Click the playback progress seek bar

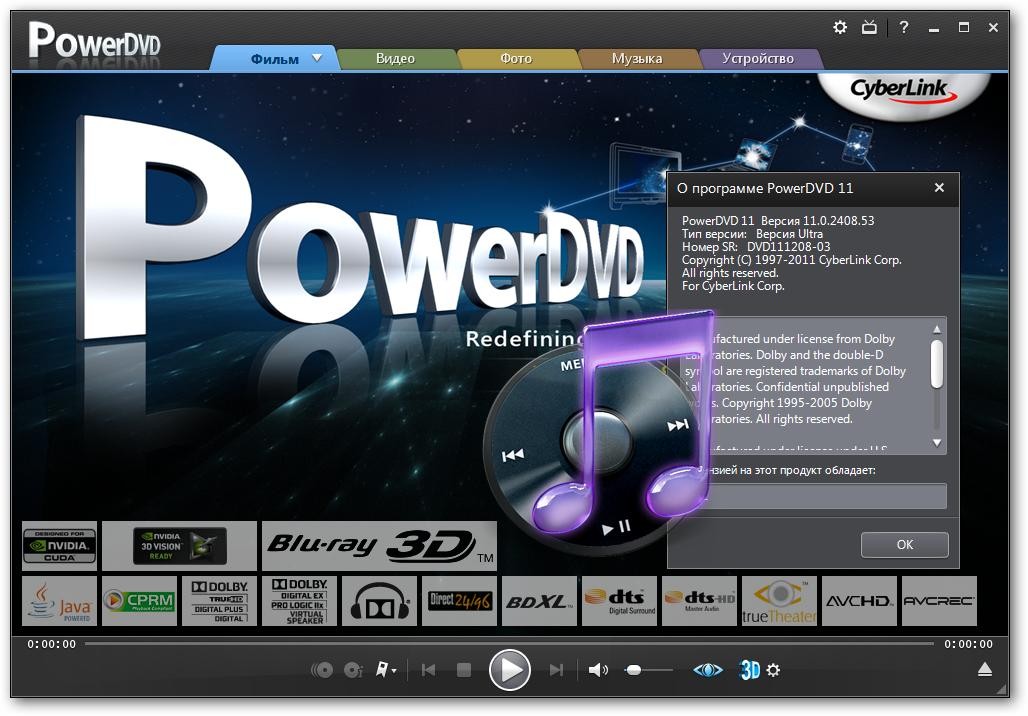point(509,644)
